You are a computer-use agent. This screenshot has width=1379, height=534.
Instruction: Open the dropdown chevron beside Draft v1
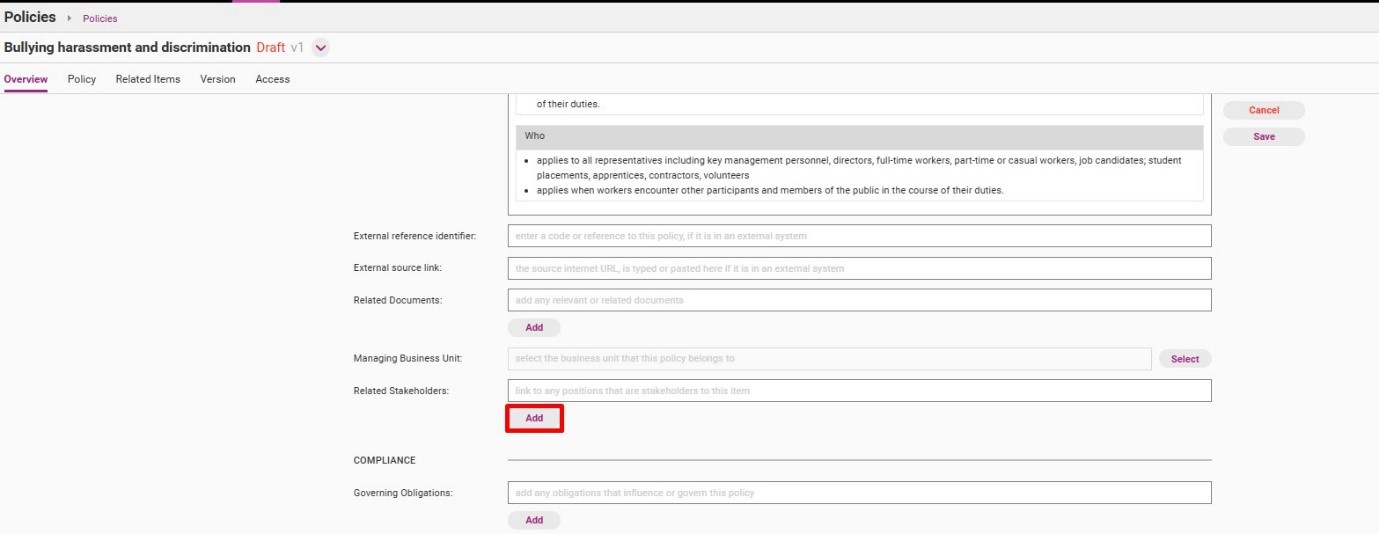[321, 48]
